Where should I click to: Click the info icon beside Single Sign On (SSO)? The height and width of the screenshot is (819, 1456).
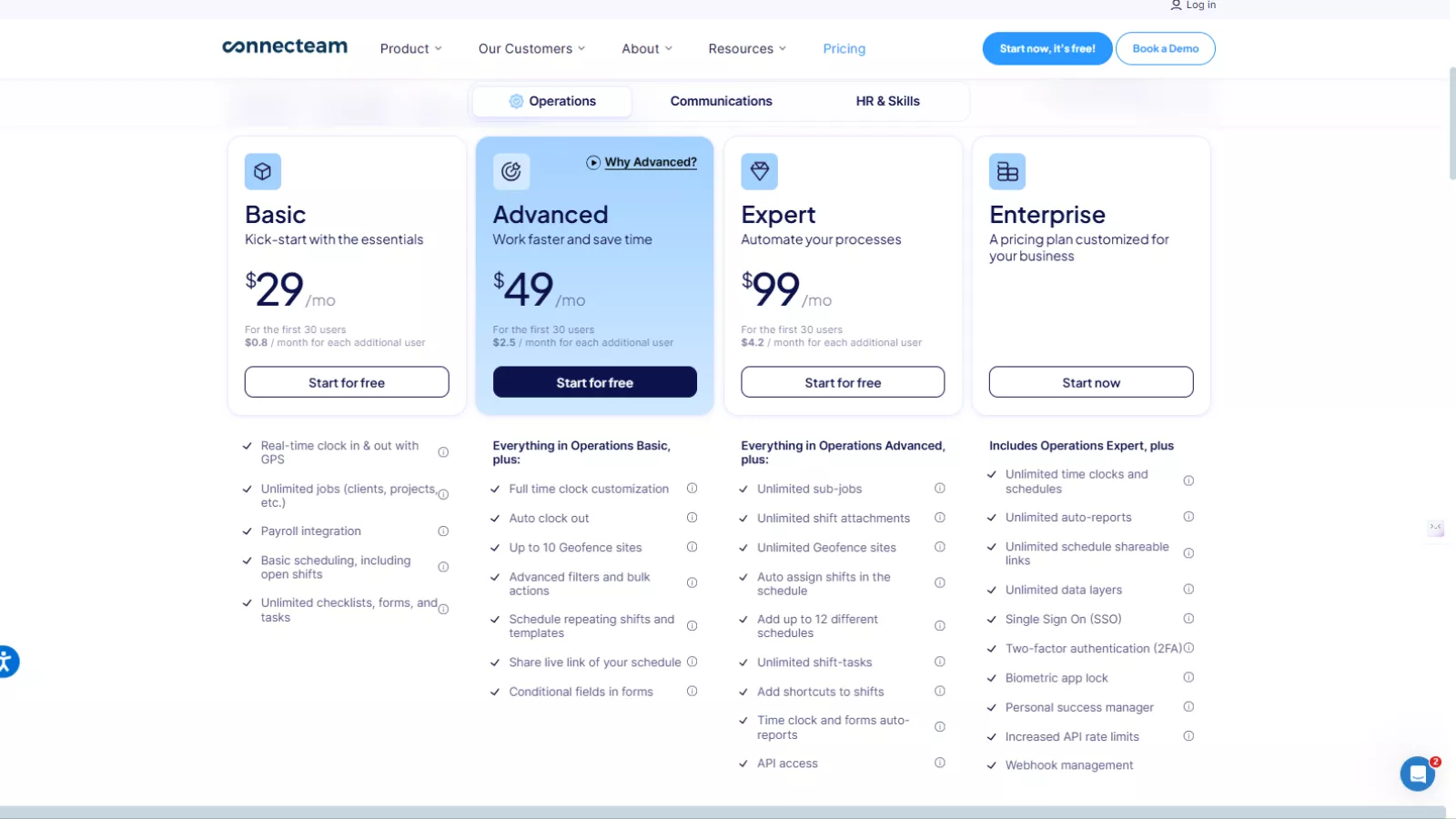pos(1188,619)
